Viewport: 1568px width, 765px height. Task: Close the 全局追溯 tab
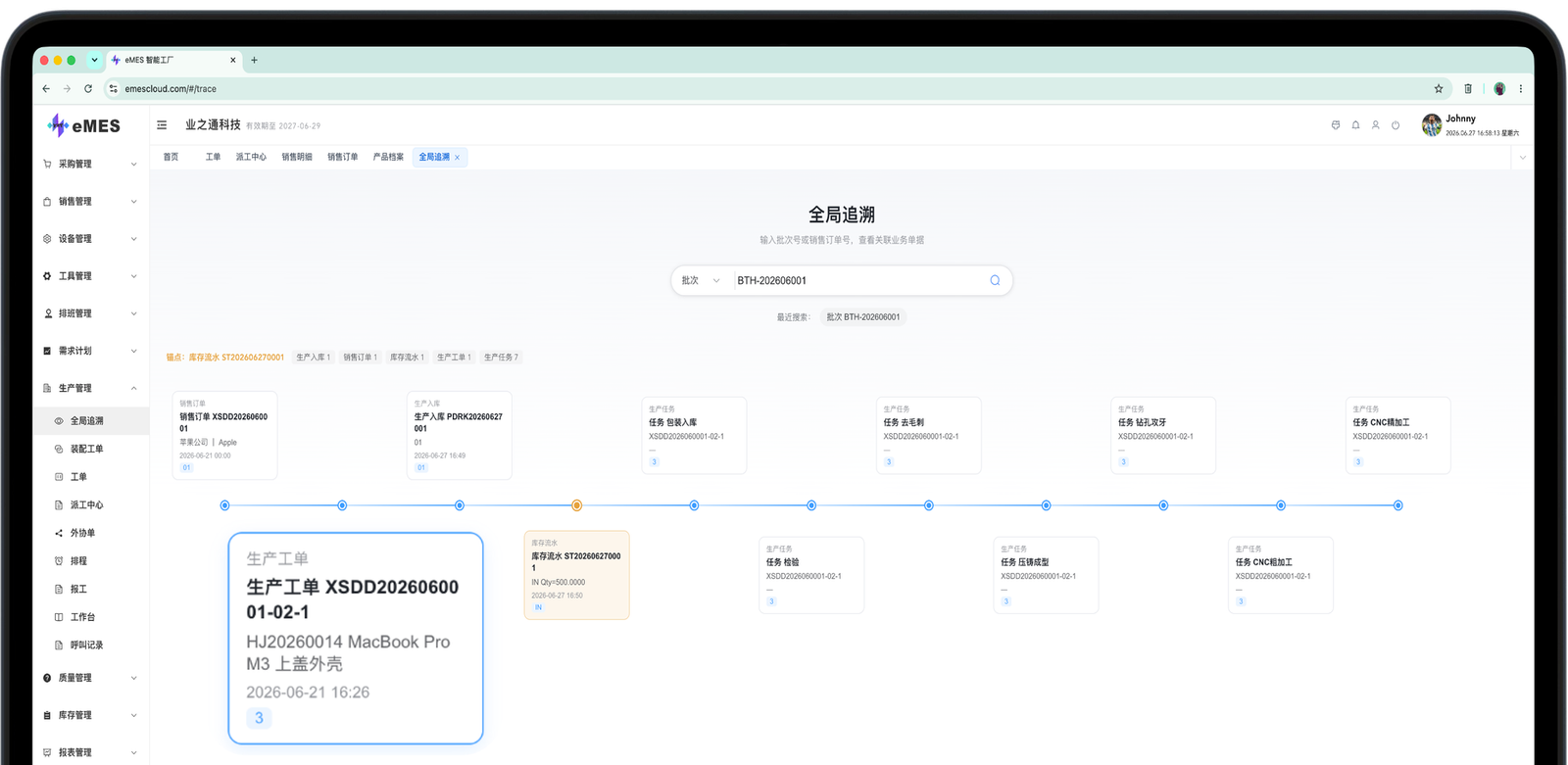pyautogui.click(x=457, y=158)
